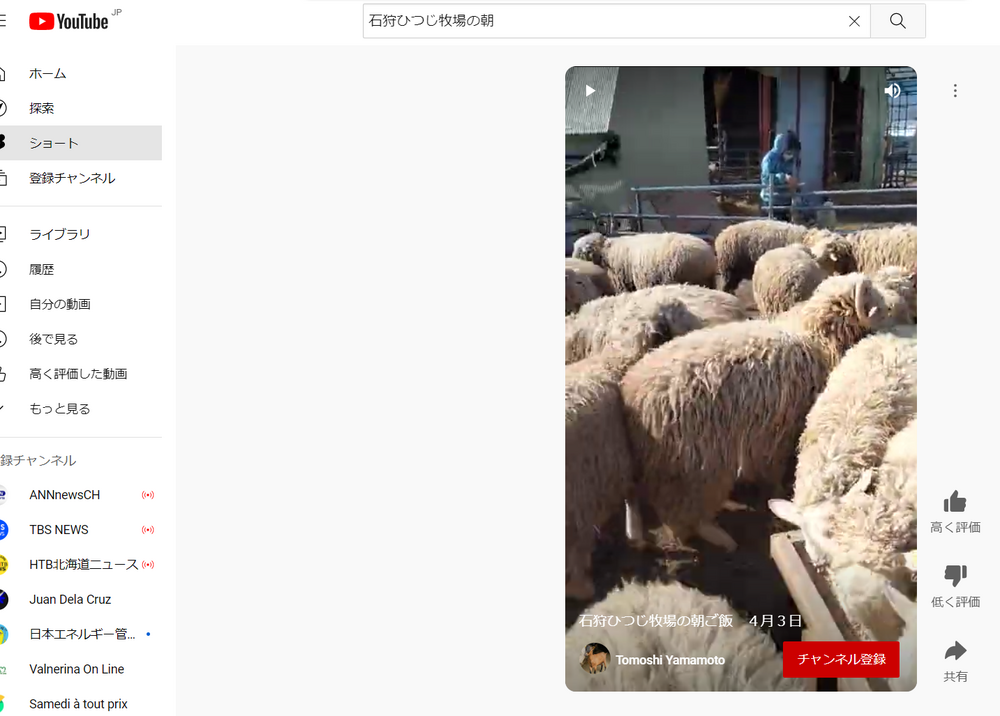This screenshot has height=716, width=1000.
Task: Play the sheep farm short
Action: click(590, 91)
